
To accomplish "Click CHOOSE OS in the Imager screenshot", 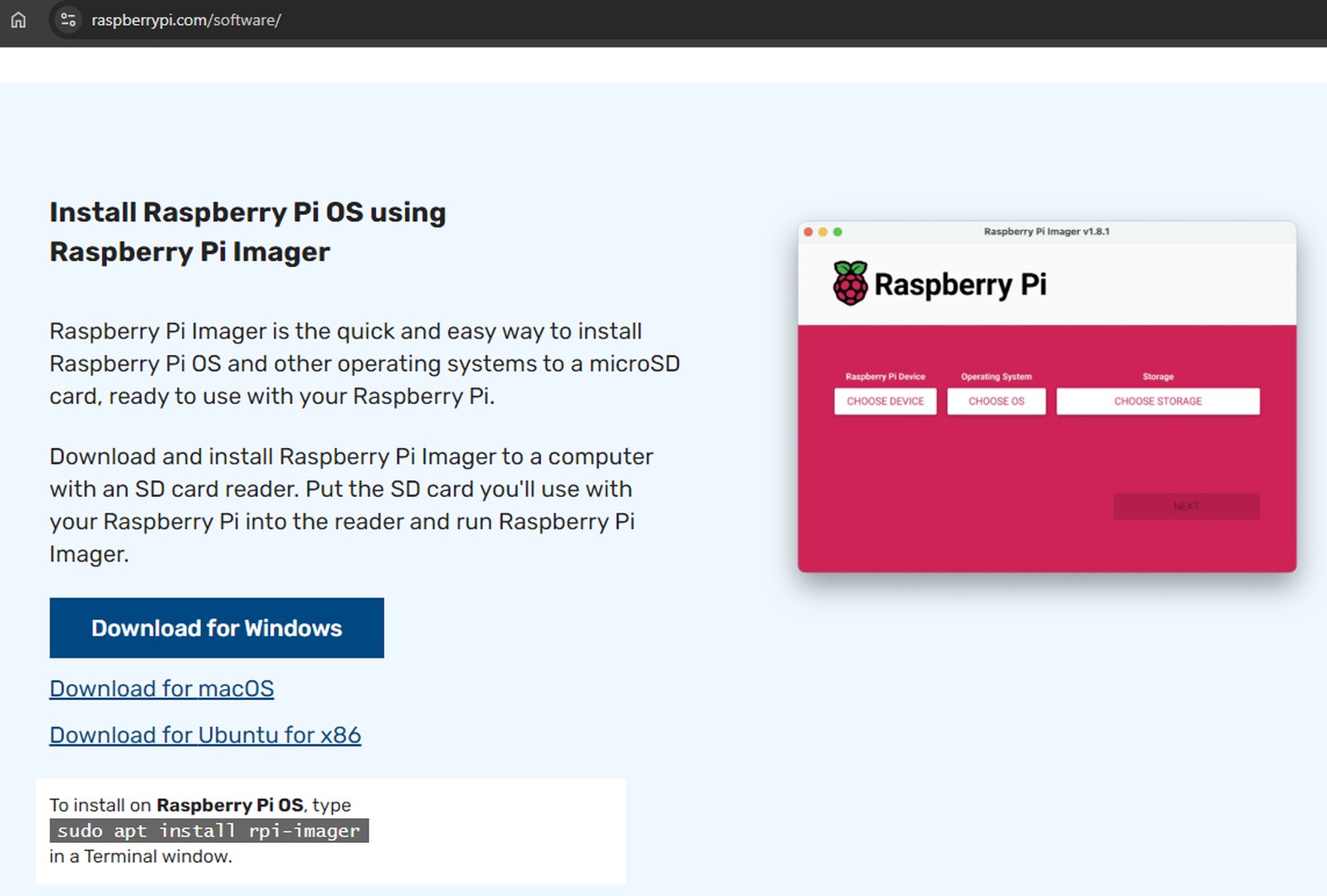I will click(x=997, y=402).
